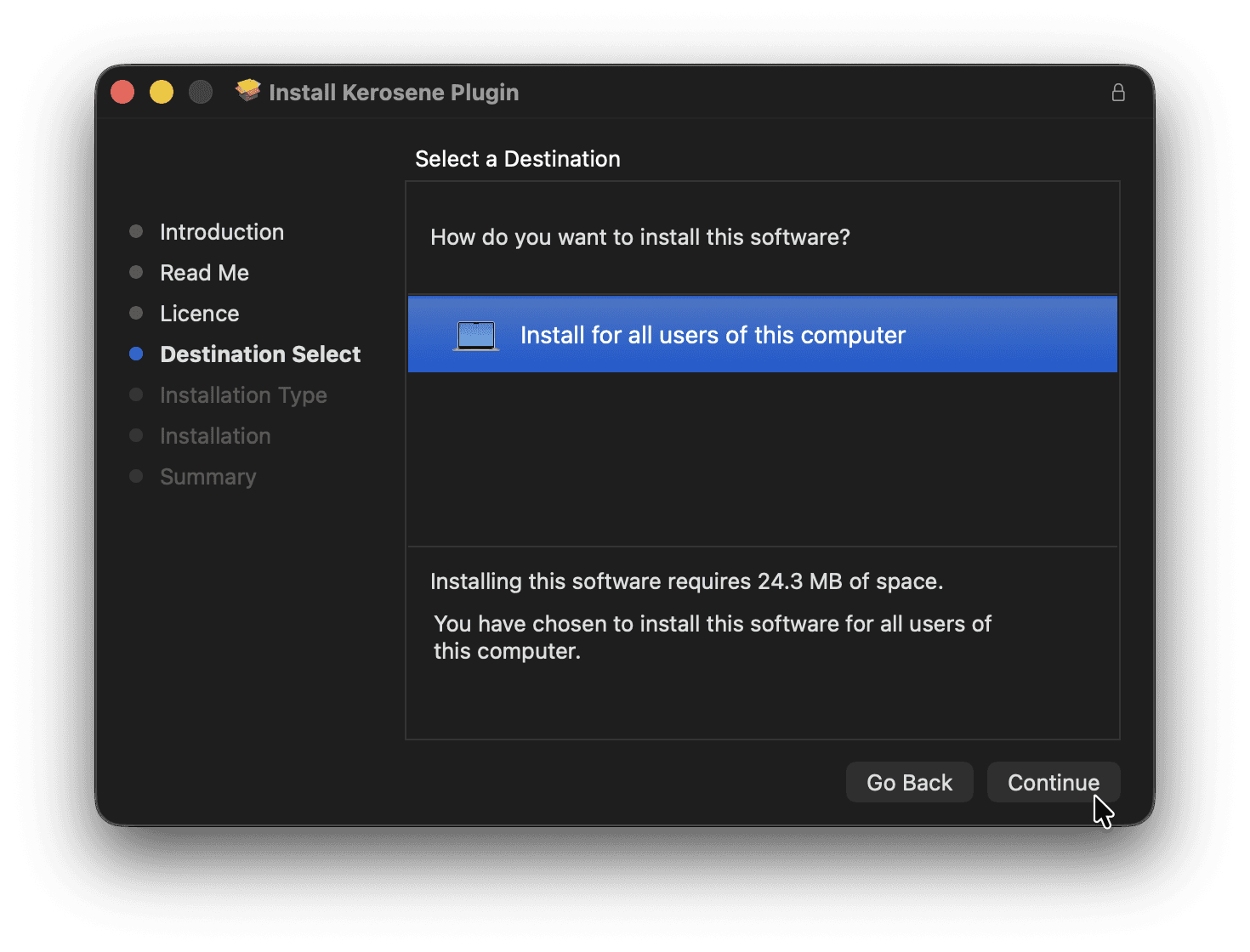Click the installer package icon in title bar

click(x=248, y=90)
